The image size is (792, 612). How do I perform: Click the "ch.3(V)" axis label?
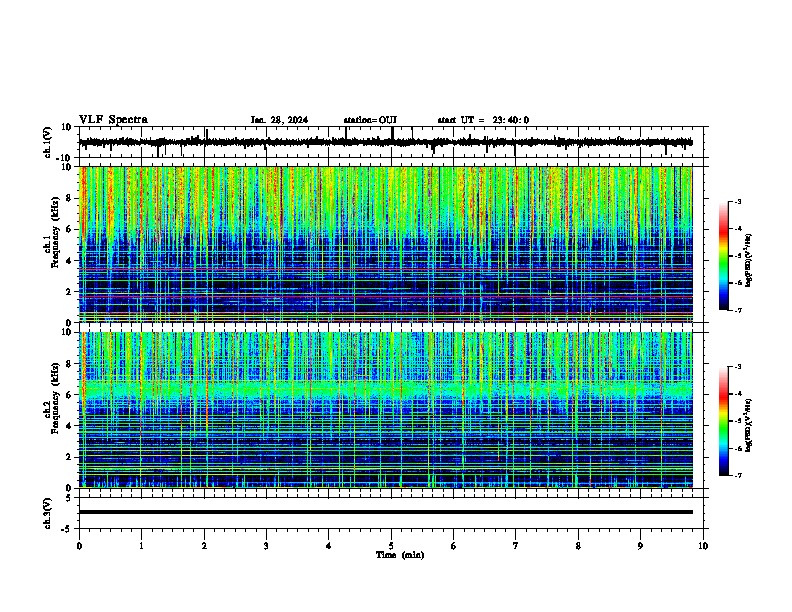pos(48,513)
